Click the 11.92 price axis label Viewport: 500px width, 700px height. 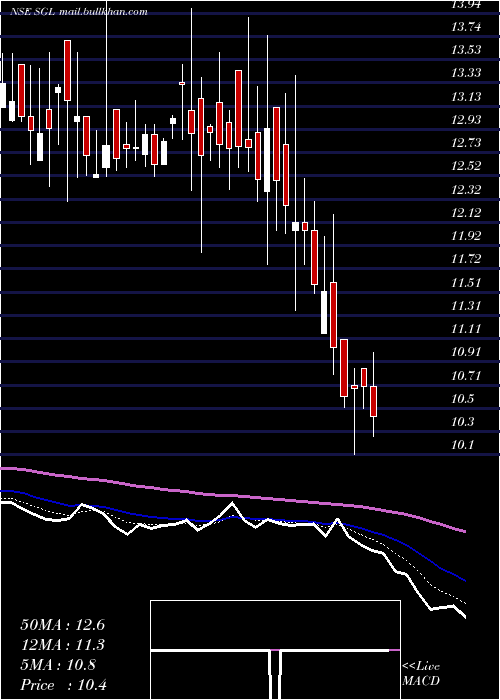(466, 236)
